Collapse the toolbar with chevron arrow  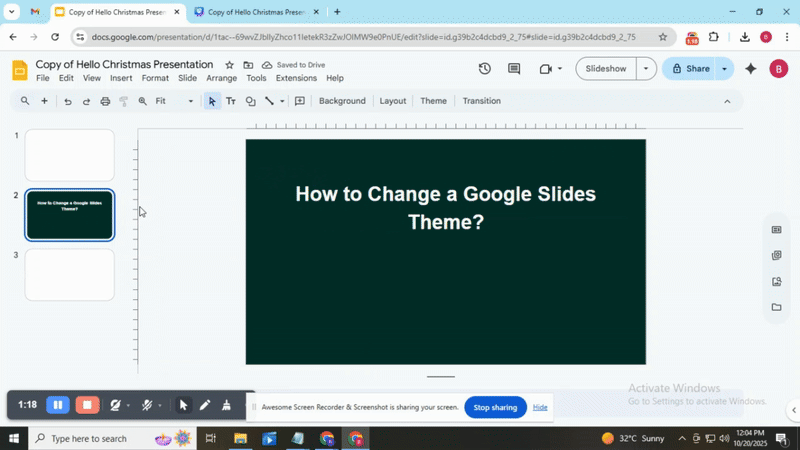[x=727, y=101]
